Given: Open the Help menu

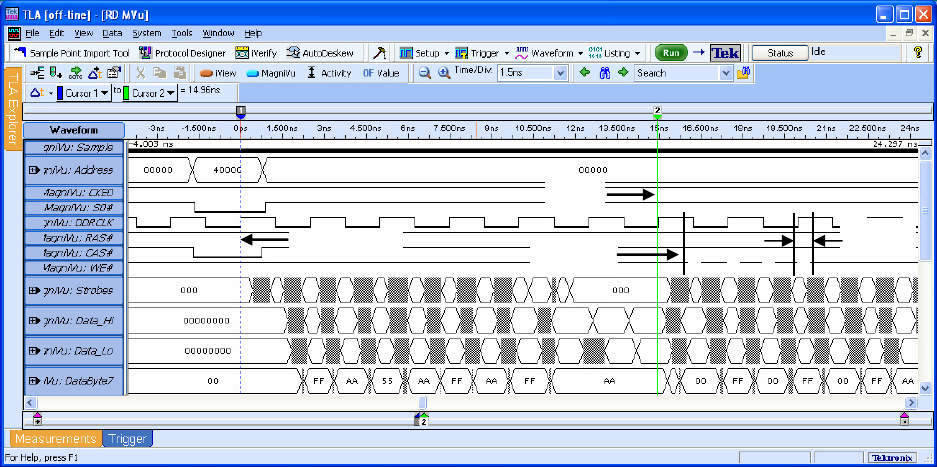Looking at the screenshot, I should point(253,33).
